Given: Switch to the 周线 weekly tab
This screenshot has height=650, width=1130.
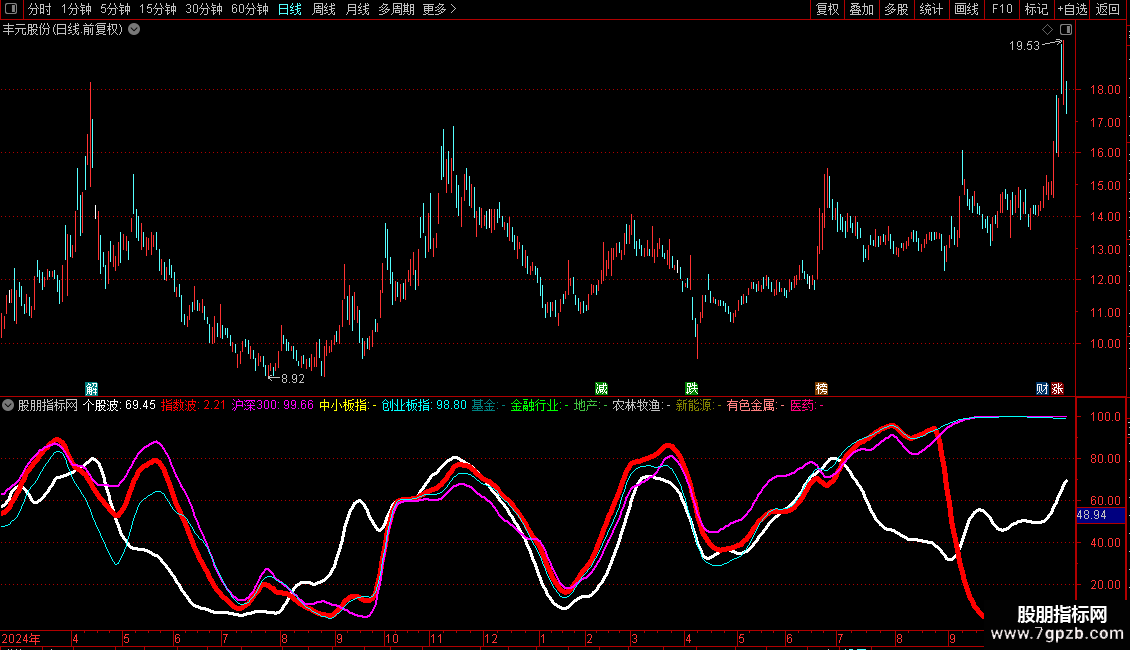Looking at the screenshot, I should coord(323,9).
